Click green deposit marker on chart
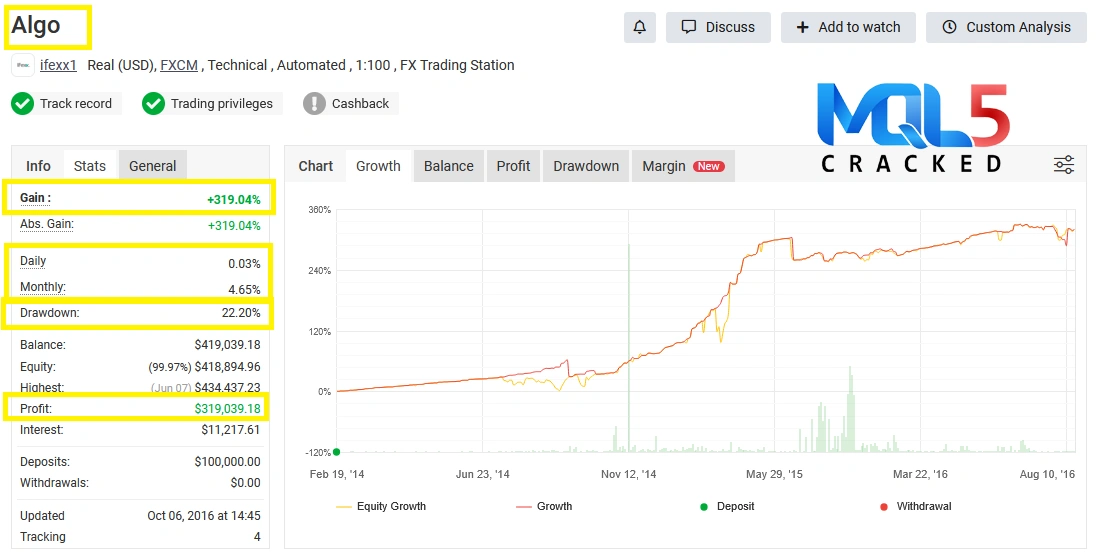The image size is (1114, 555). tap(336, 452)
